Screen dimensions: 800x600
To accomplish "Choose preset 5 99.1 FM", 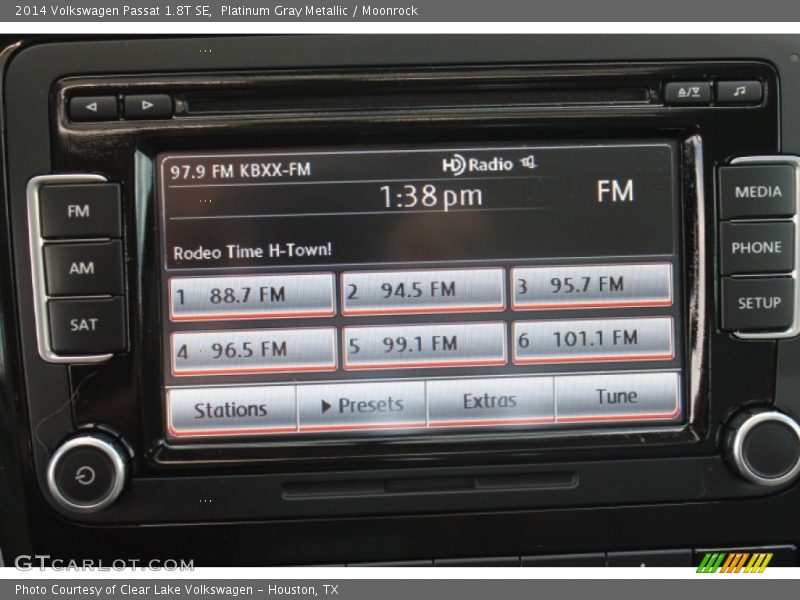I will click(x=425, y=345).
